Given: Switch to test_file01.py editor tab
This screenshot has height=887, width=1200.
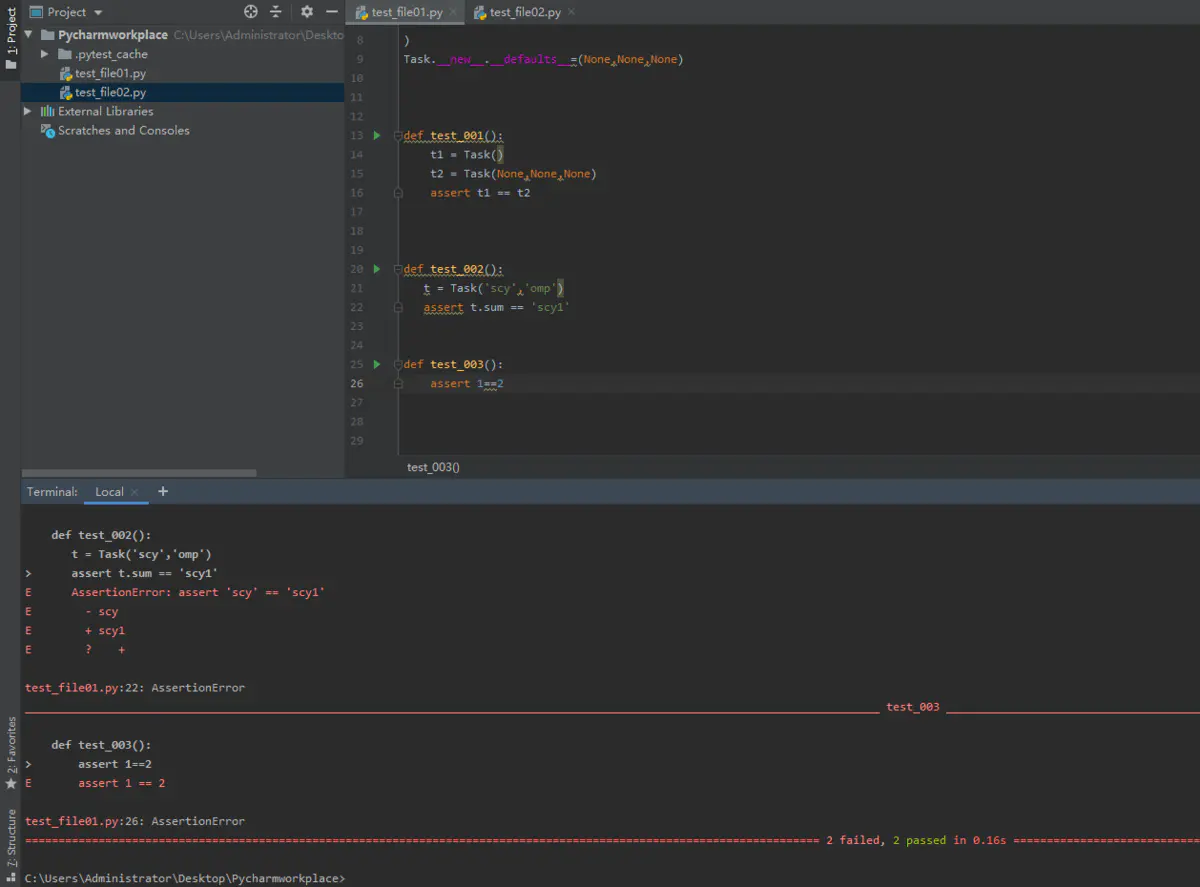Looking at the screenshot, I should 407,13.
